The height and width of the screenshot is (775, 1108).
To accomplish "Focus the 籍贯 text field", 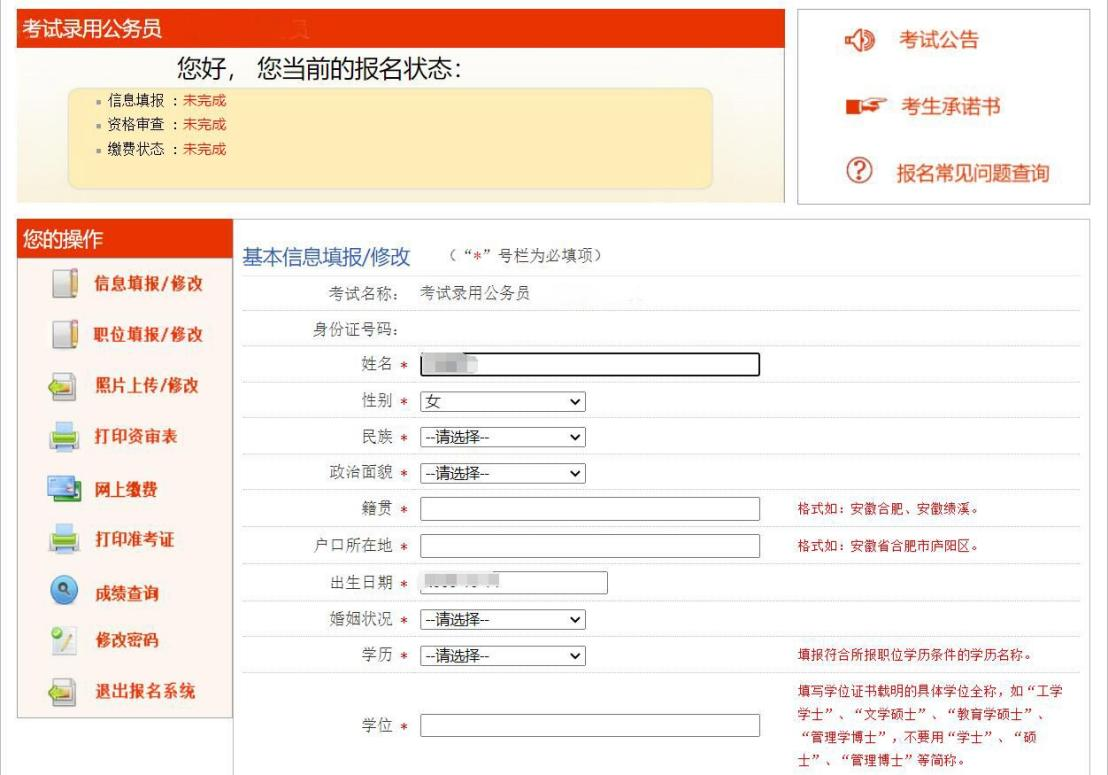I will pyautogui.click(x=590, y=509).
